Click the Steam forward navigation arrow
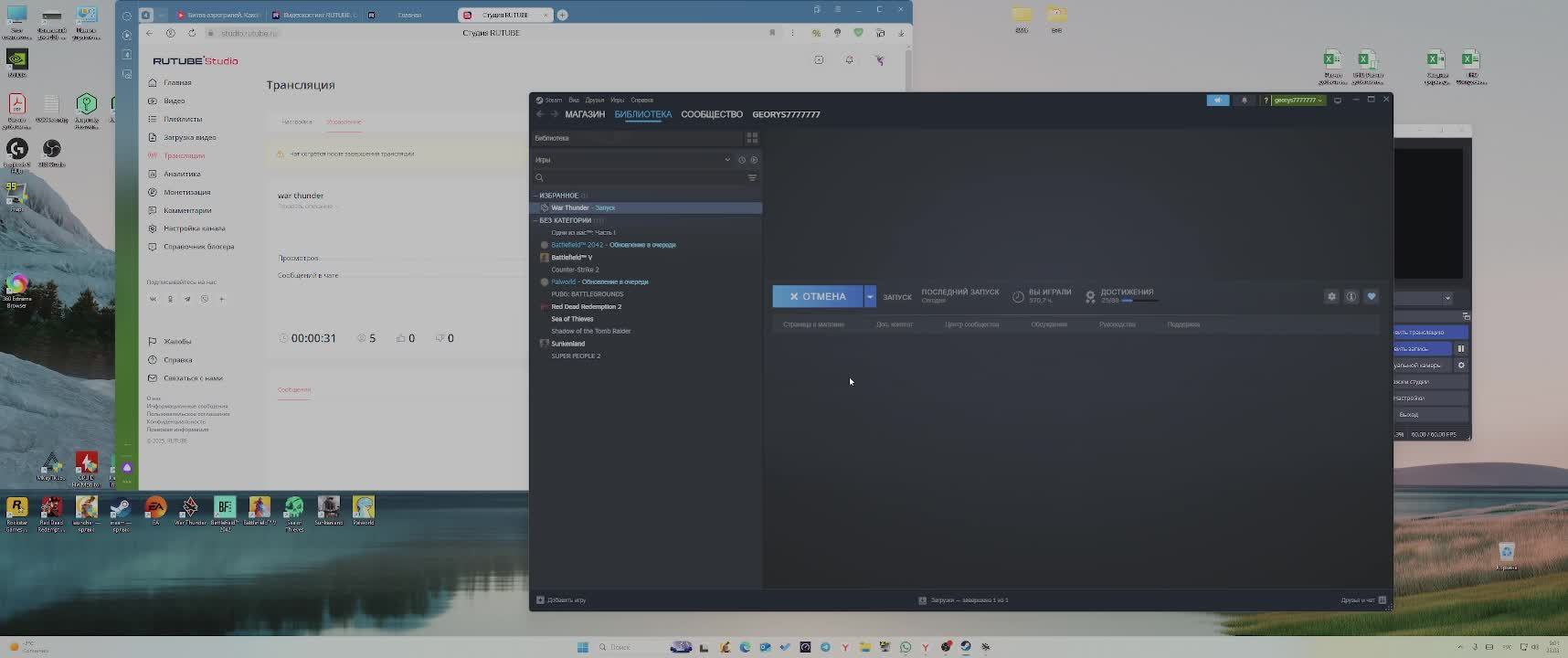1568x658 pixels. coord(554,114)
